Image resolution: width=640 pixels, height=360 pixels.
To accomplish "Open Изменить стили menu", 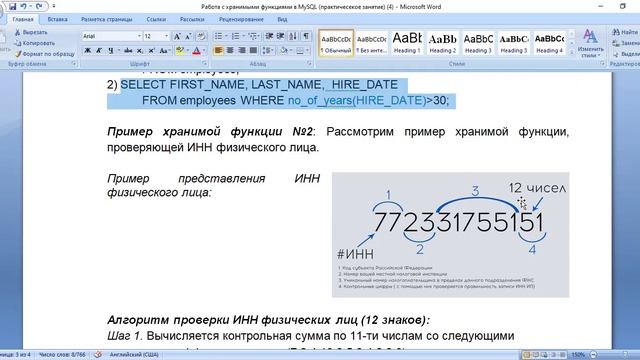I will pos(590,44).
